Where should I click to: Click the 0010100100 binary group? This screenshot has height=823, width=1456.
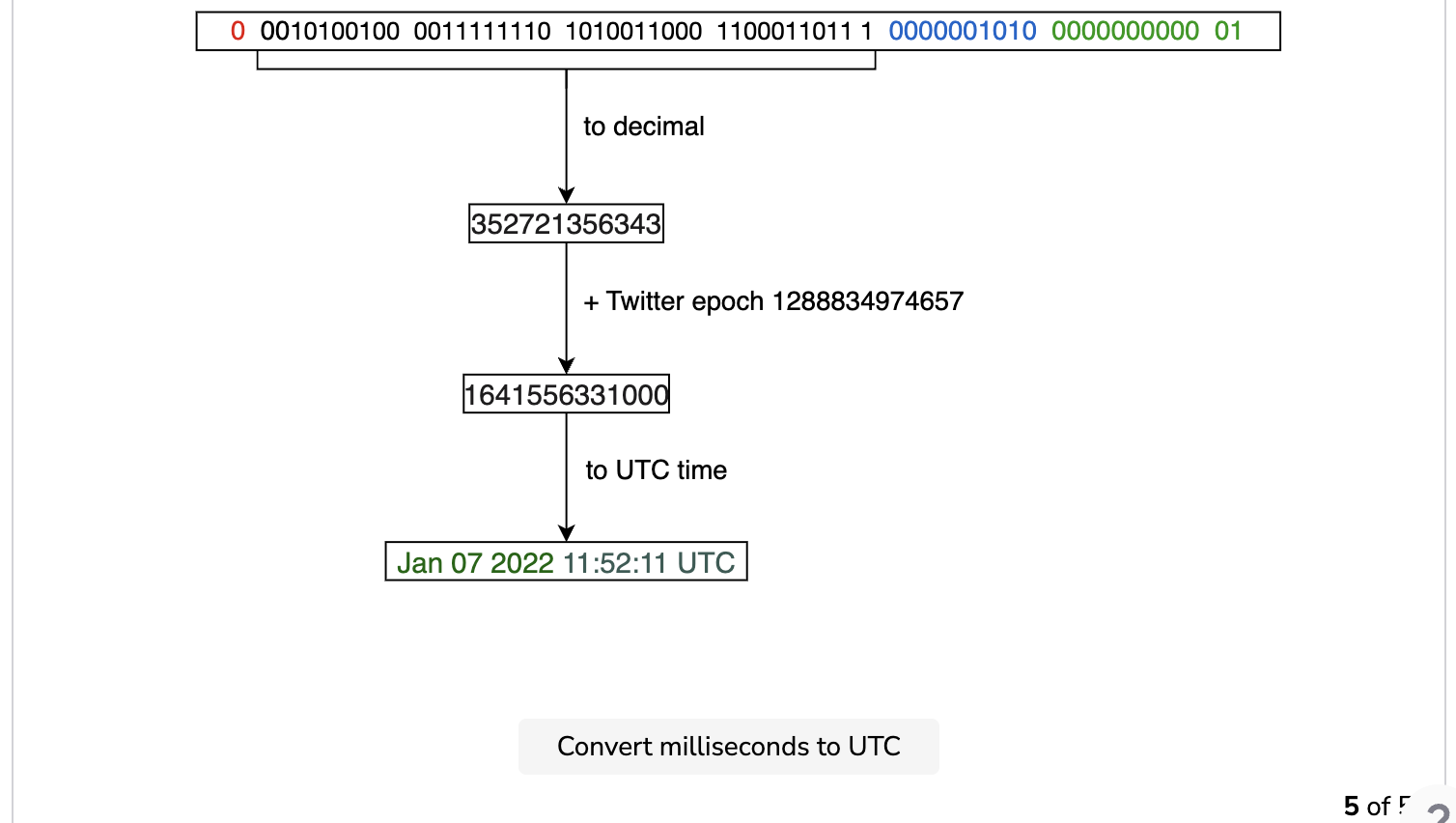[x=330, y=31]
